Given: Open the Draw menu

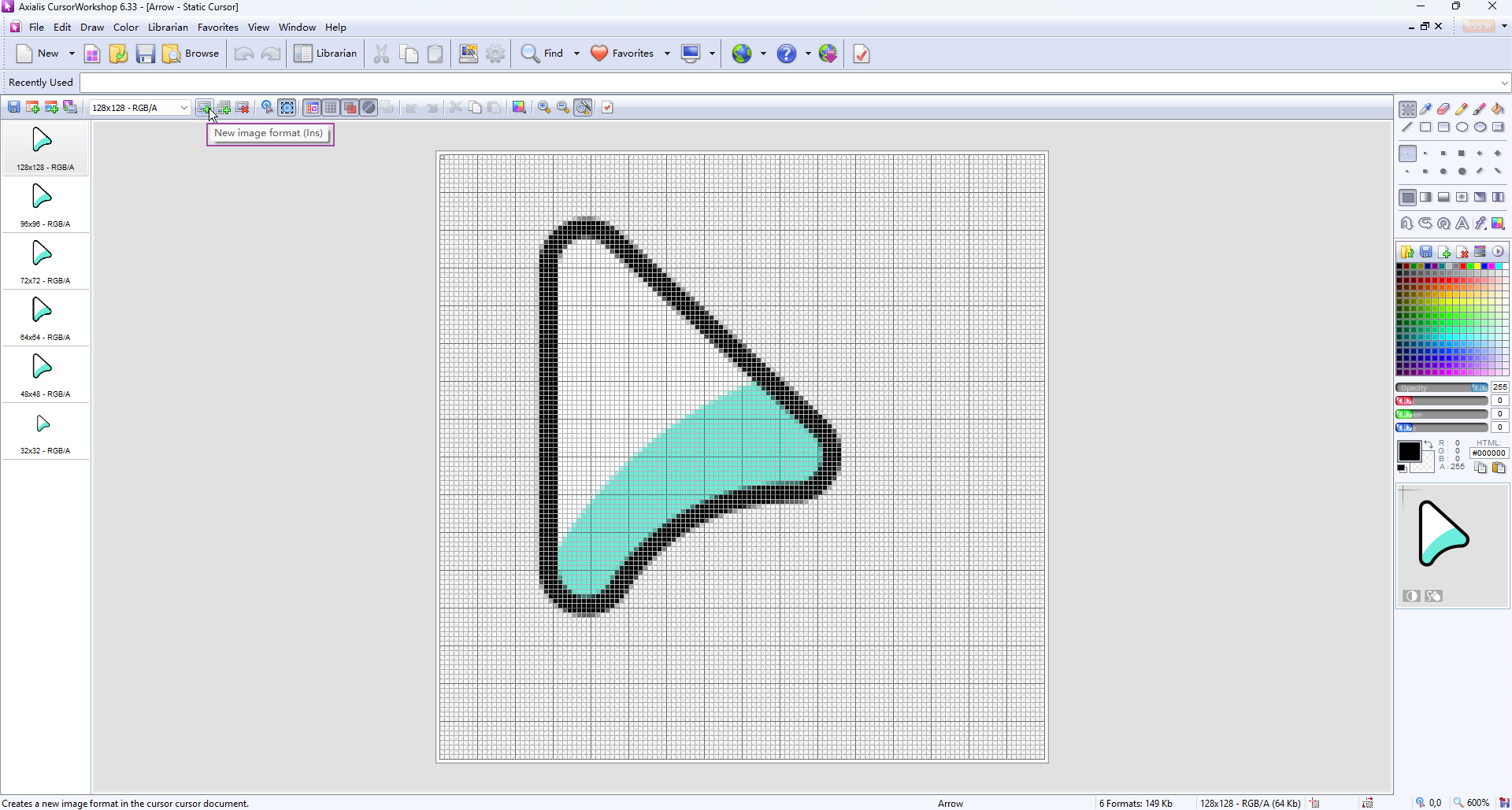Looking at the screenshot, I should tap(92, 28).
